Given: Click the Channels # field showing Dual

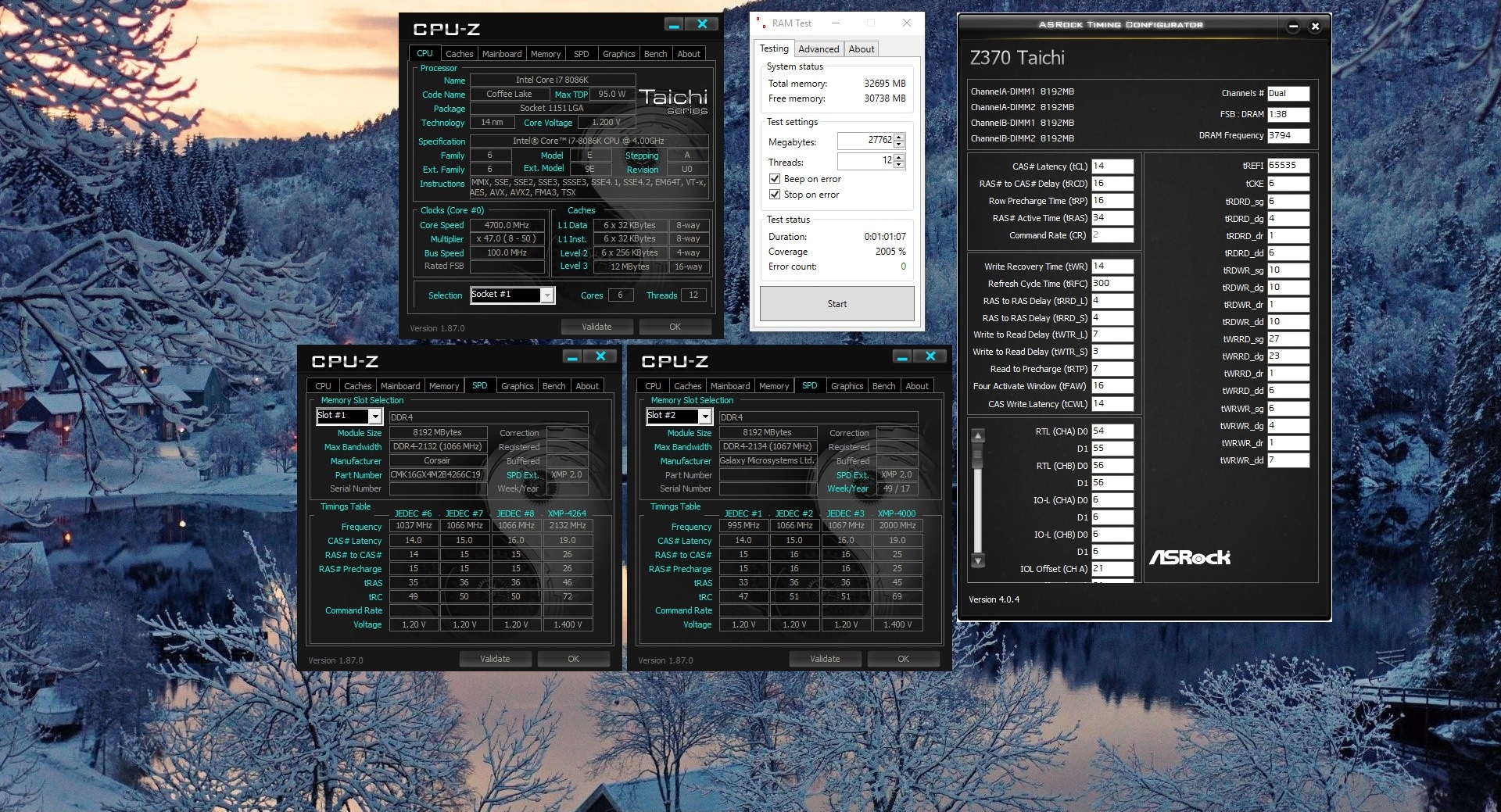Looking at the screenshot, I should click(x=1288, y=93).
